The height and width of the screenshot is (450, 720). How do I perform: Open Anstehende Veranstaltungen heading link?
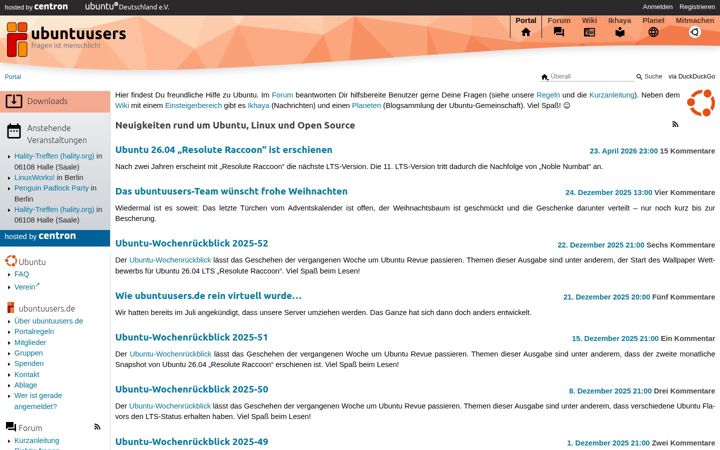[57, 134]
